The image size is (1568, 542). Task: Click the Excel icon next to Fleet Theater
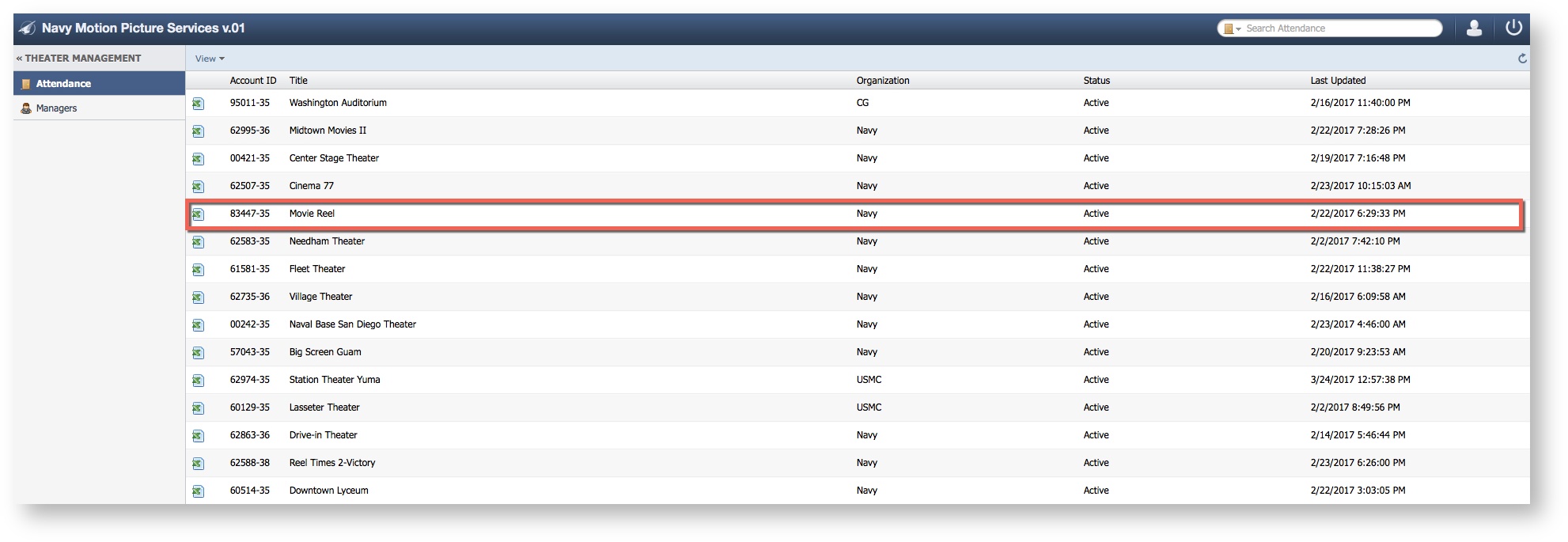[198, 270]
